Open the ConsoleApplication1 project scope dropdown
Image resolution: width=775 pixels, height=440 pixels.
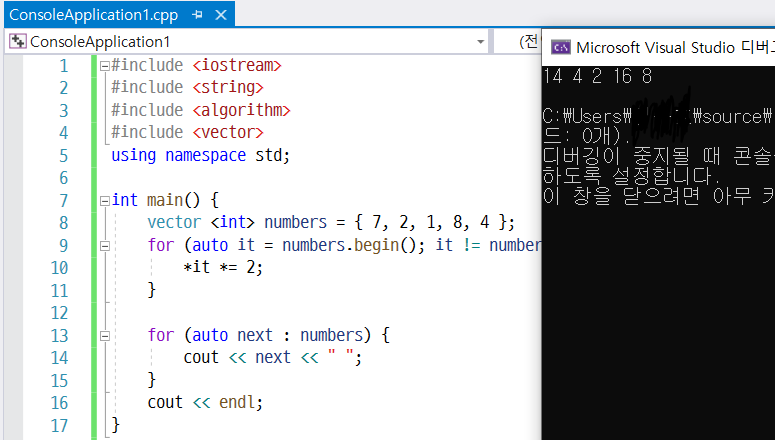480,42
